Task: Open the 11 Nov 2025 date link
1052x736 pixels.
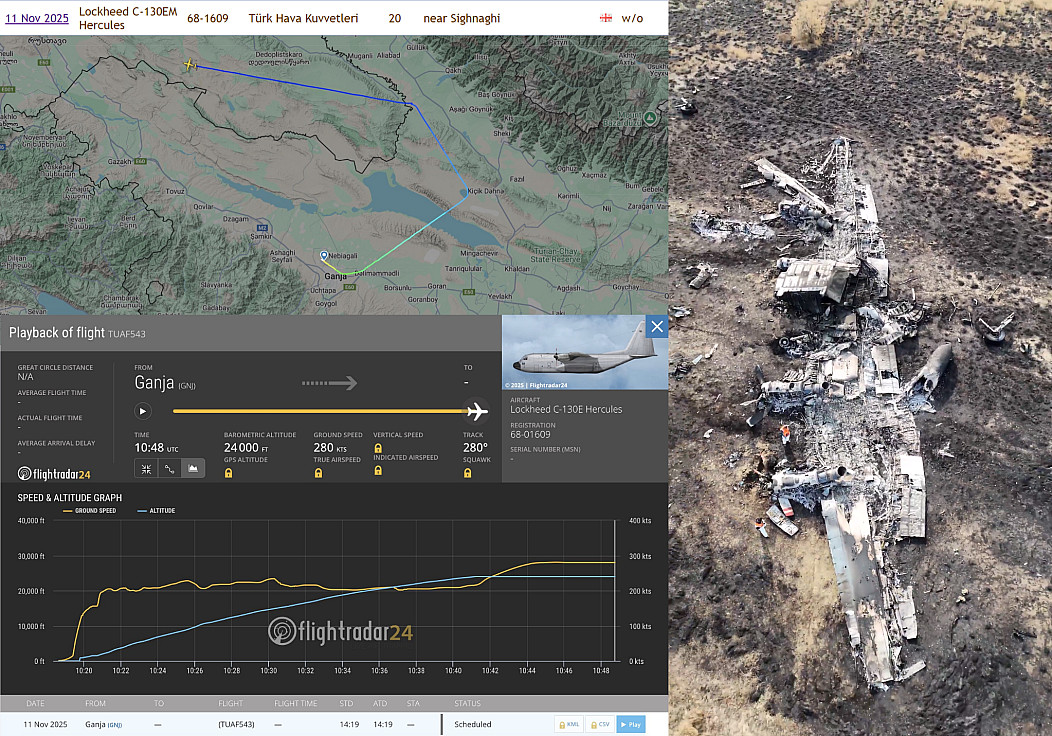Action: pyautogui.click(x=35, y=18)
